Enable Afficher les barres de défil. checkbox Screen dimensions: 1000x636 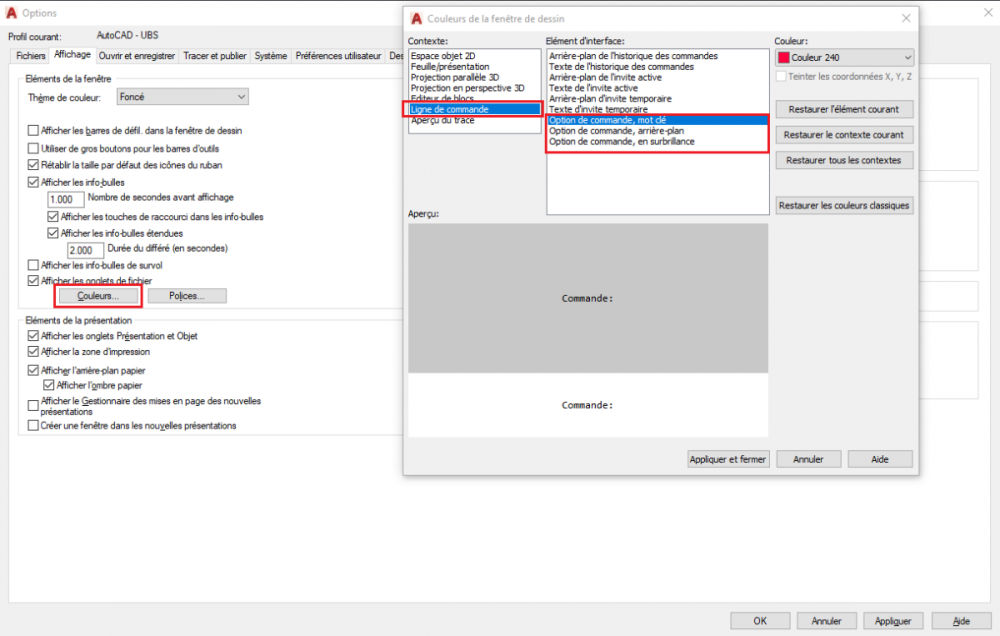tap(33, 130)
